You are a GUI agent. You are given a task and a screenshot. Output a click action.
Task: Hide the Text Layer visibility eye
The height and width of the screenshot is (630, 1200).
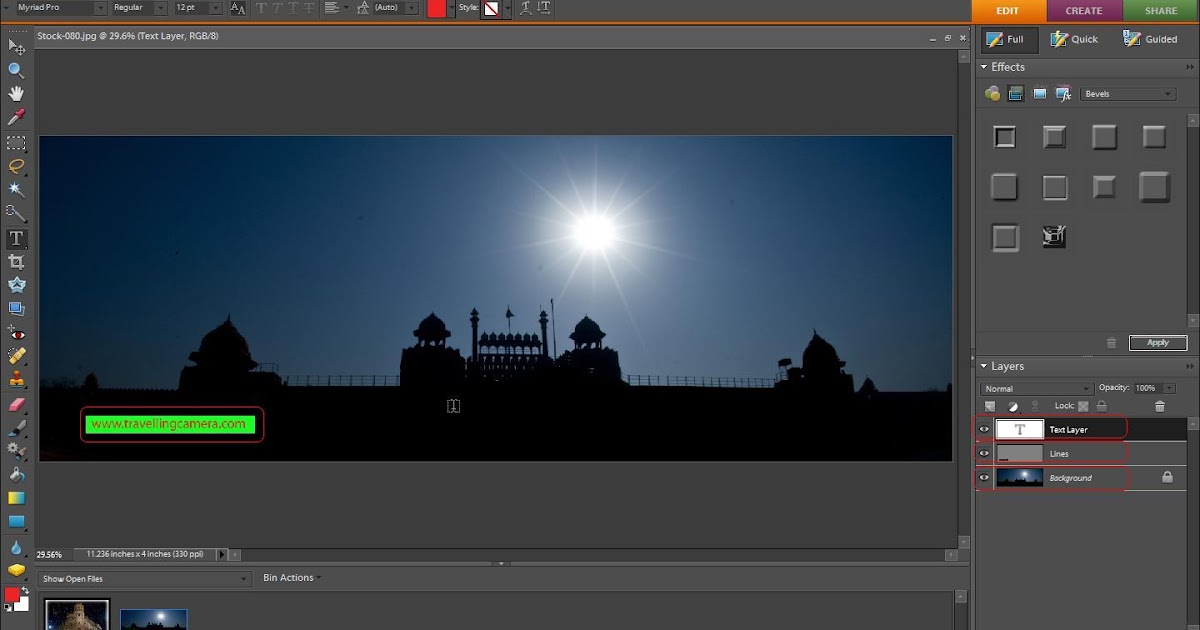(x=984, y=429)
